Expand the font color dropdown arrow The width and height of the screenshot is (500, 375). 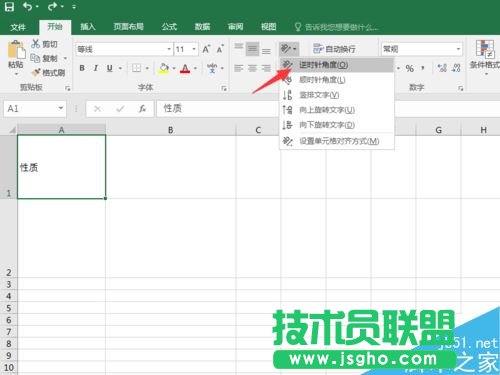pyautogui.click(x=195, y=68)
